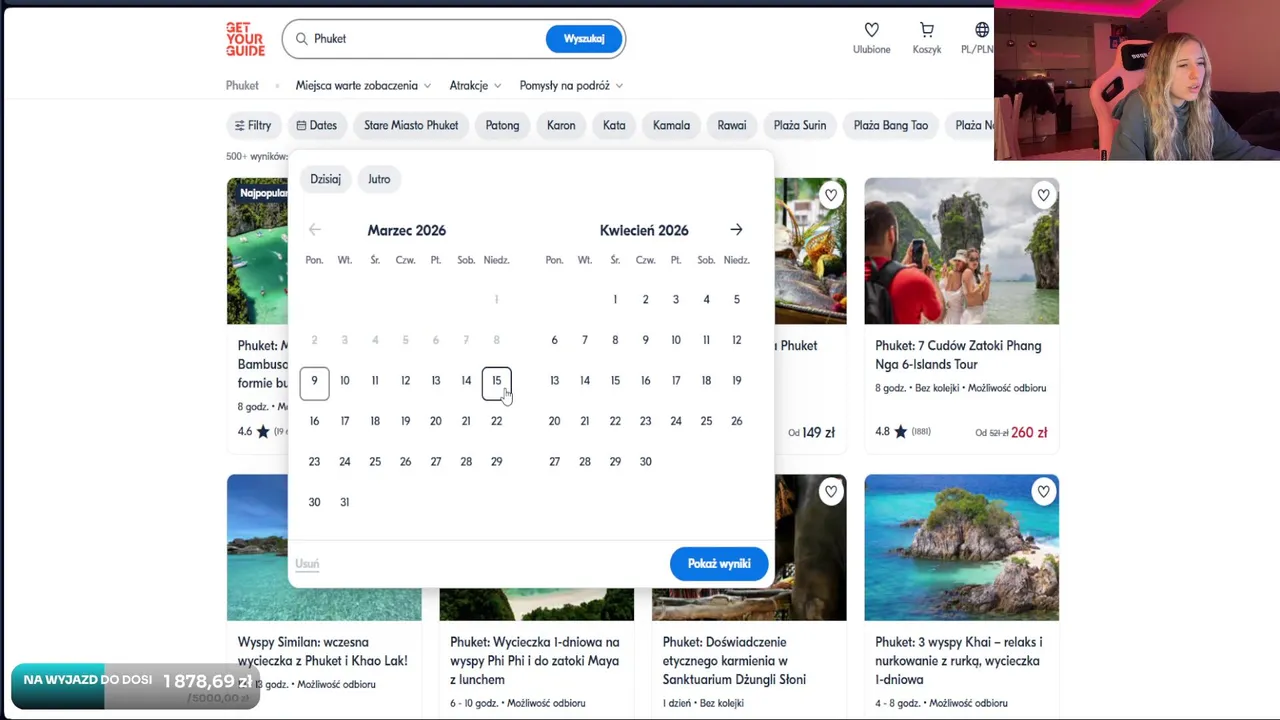Open 'Wyspy Similan: wczesna wycieczka' title
This screenshot has height=720, width=1280.
pyautogui.click(x=322, y=651)
